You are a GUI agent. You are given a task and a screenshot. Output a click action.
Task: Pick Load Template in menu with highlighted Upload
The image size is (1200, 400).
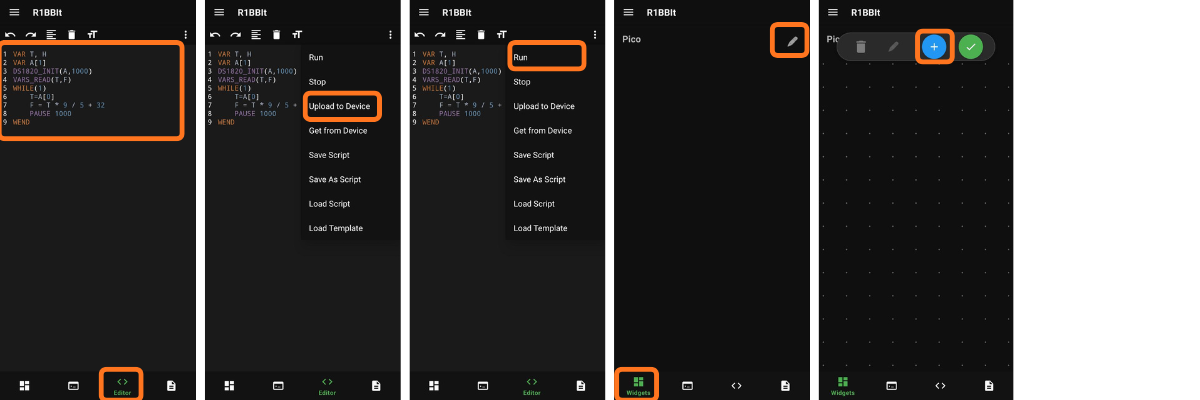[335, 228]
